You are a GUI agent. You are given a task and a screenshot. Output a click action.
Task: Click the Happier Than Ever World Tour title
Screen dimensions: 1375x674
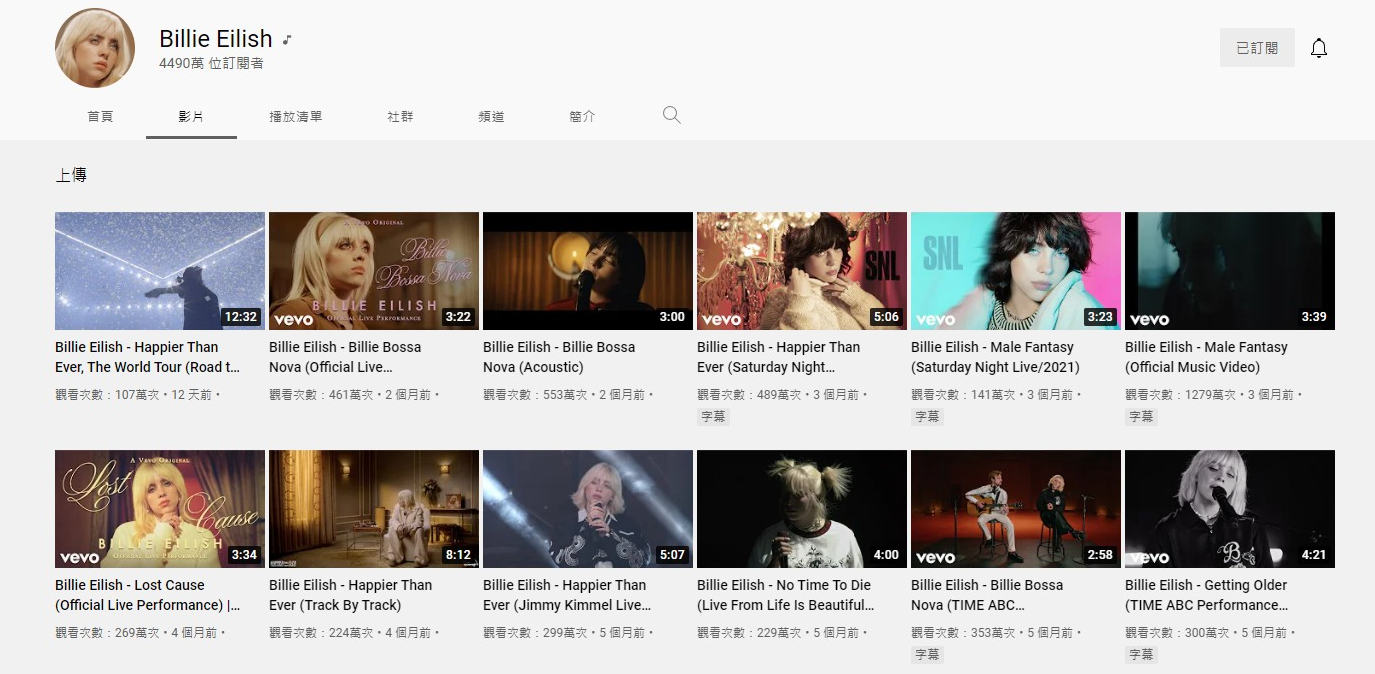click(148, 357)
